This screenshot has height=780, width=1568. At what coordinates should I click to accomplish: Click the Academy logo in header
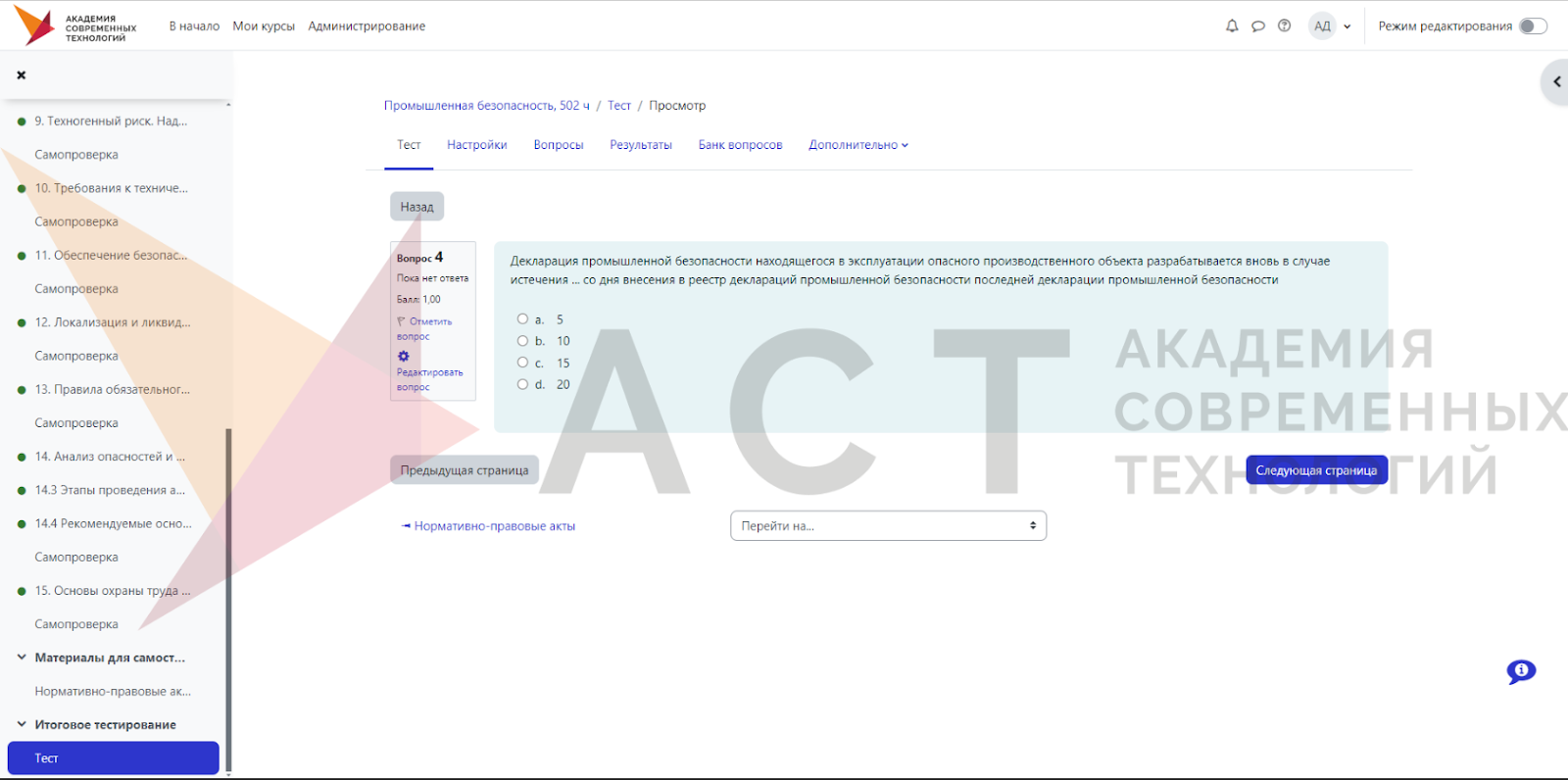tap(75, 26)
